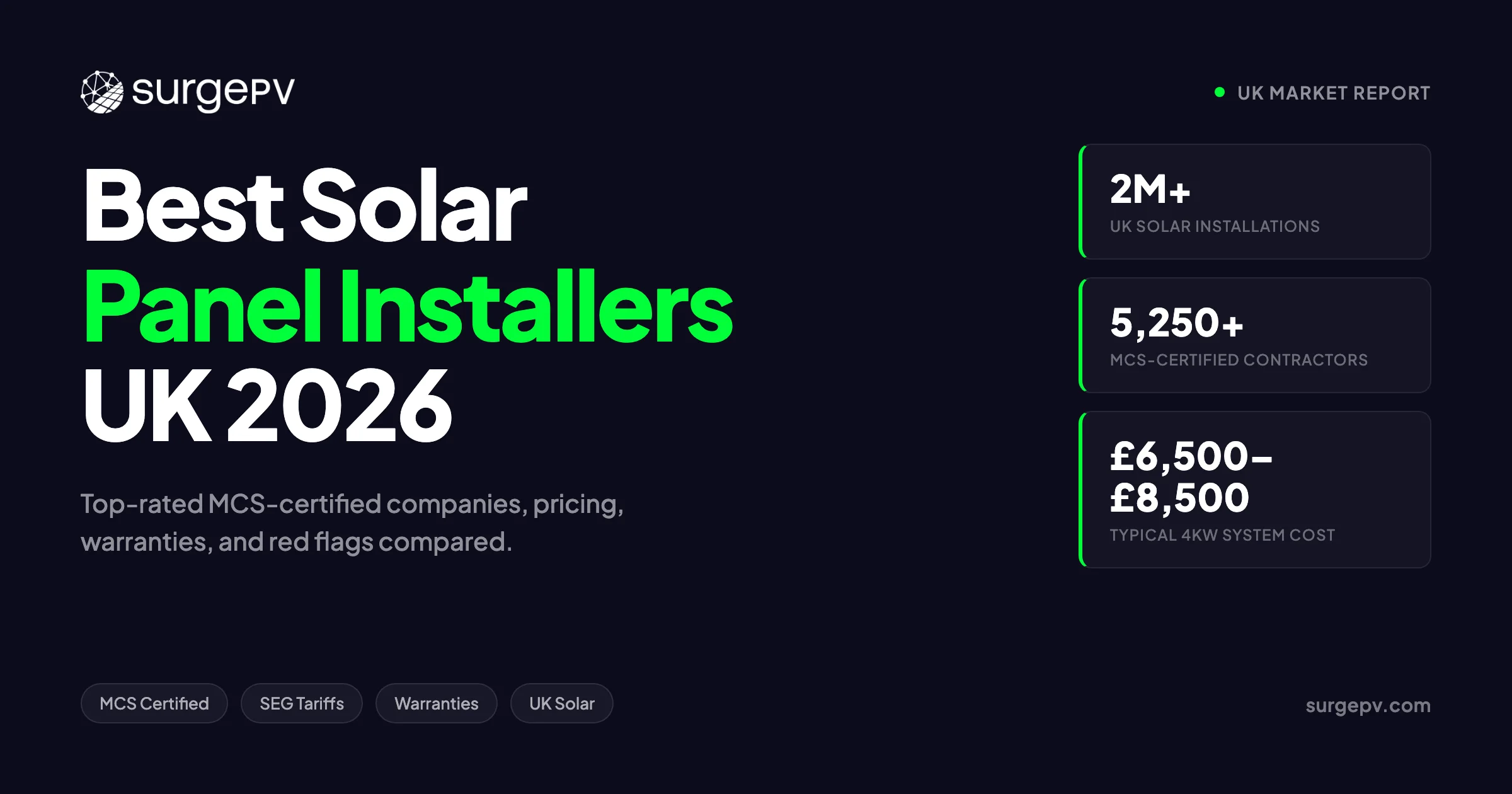1512x794 pixels.
Task: Click the green Panel Installers heading
Action: click(x=408, y=307)
